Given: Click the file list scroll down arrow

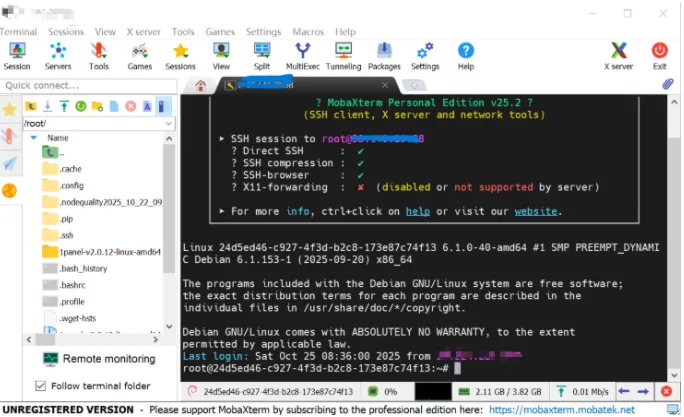Looking at the screenshot, I should 169,326.
